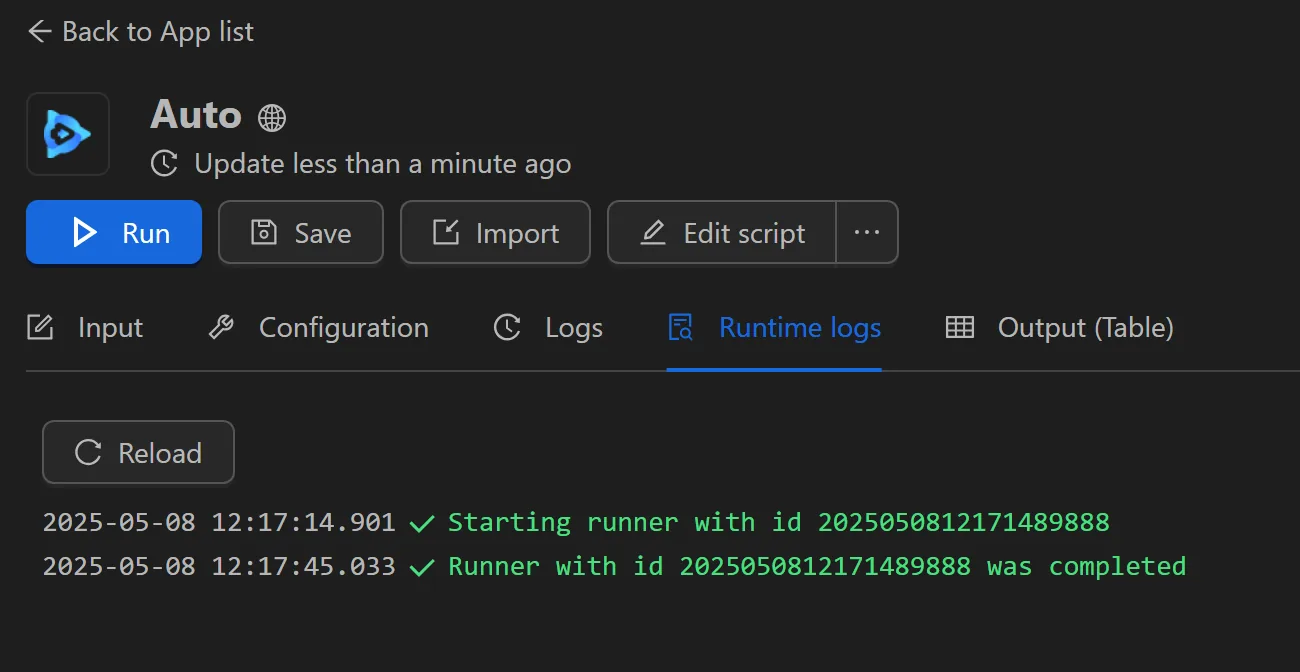Select the Logs tab
1300x672 pixels.
click(x=549, y=328)
